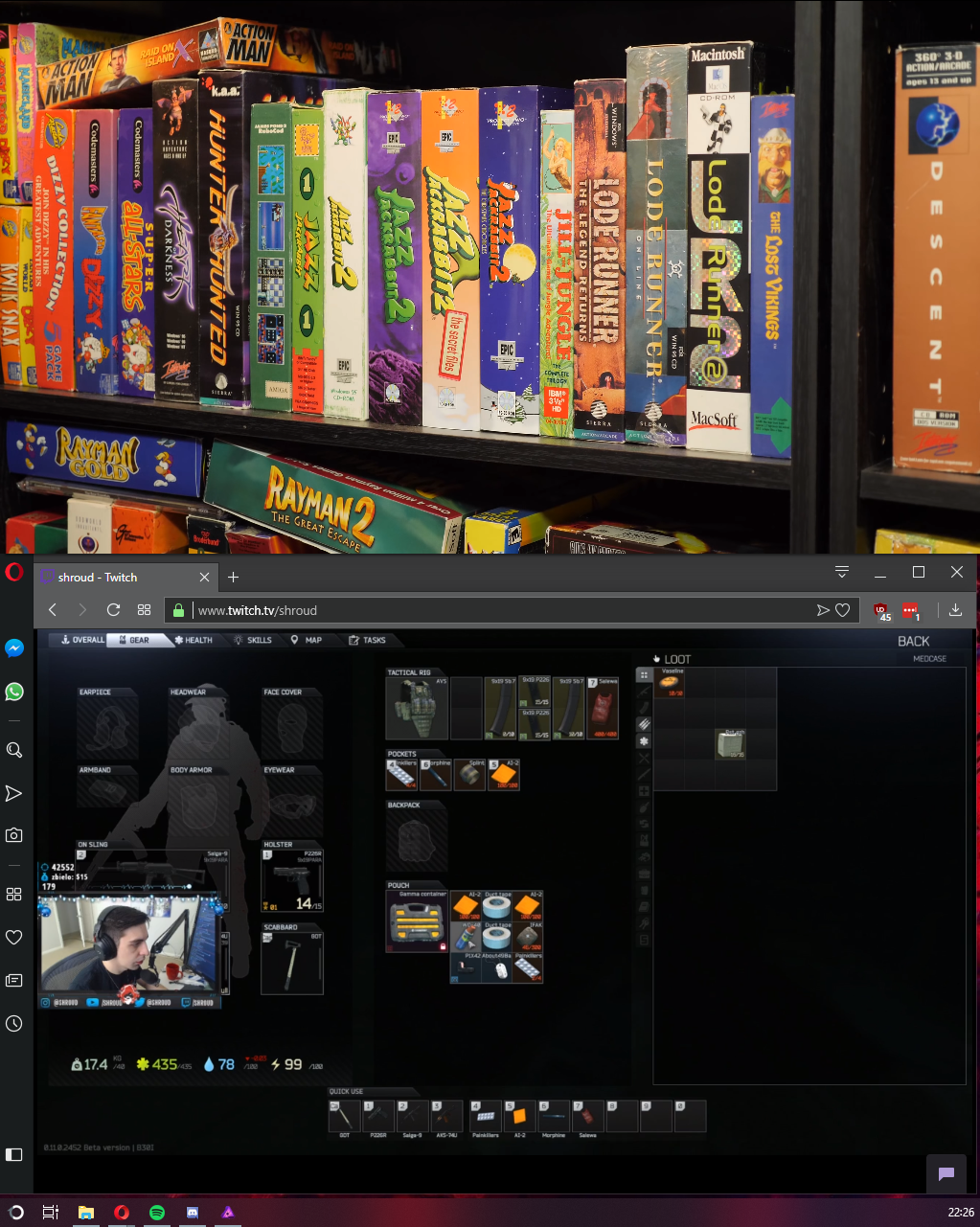
Task: Select the Vaseline item in the loot grid
Action: (x=671, y=683)
